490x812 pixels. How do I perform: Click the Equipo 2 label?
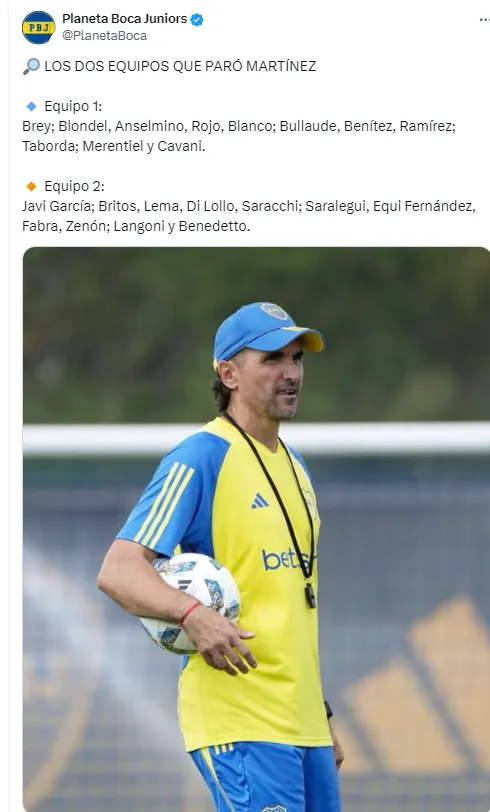point(74,186)
